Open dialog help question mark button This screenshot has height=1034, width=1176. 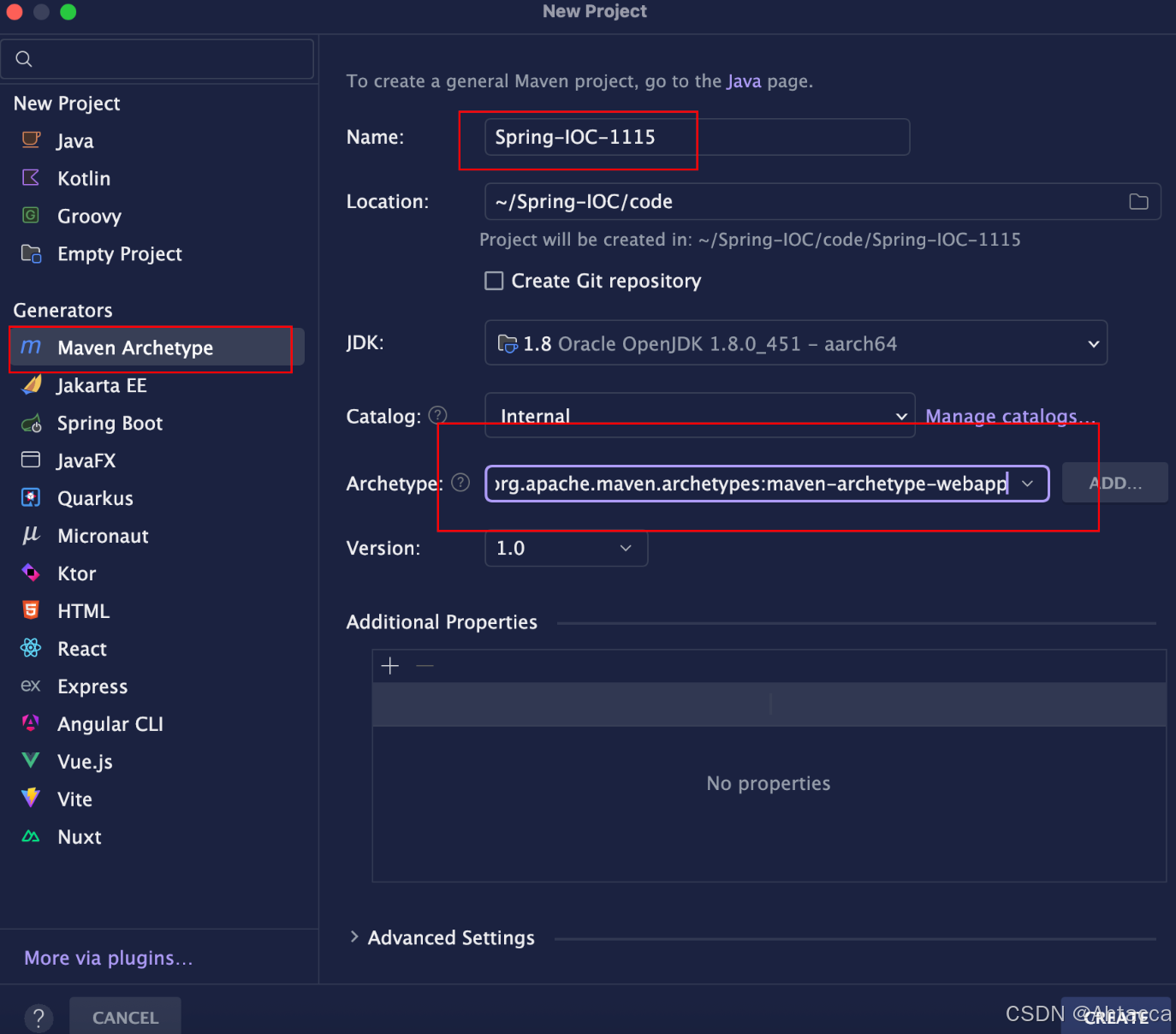(39, 1018)
